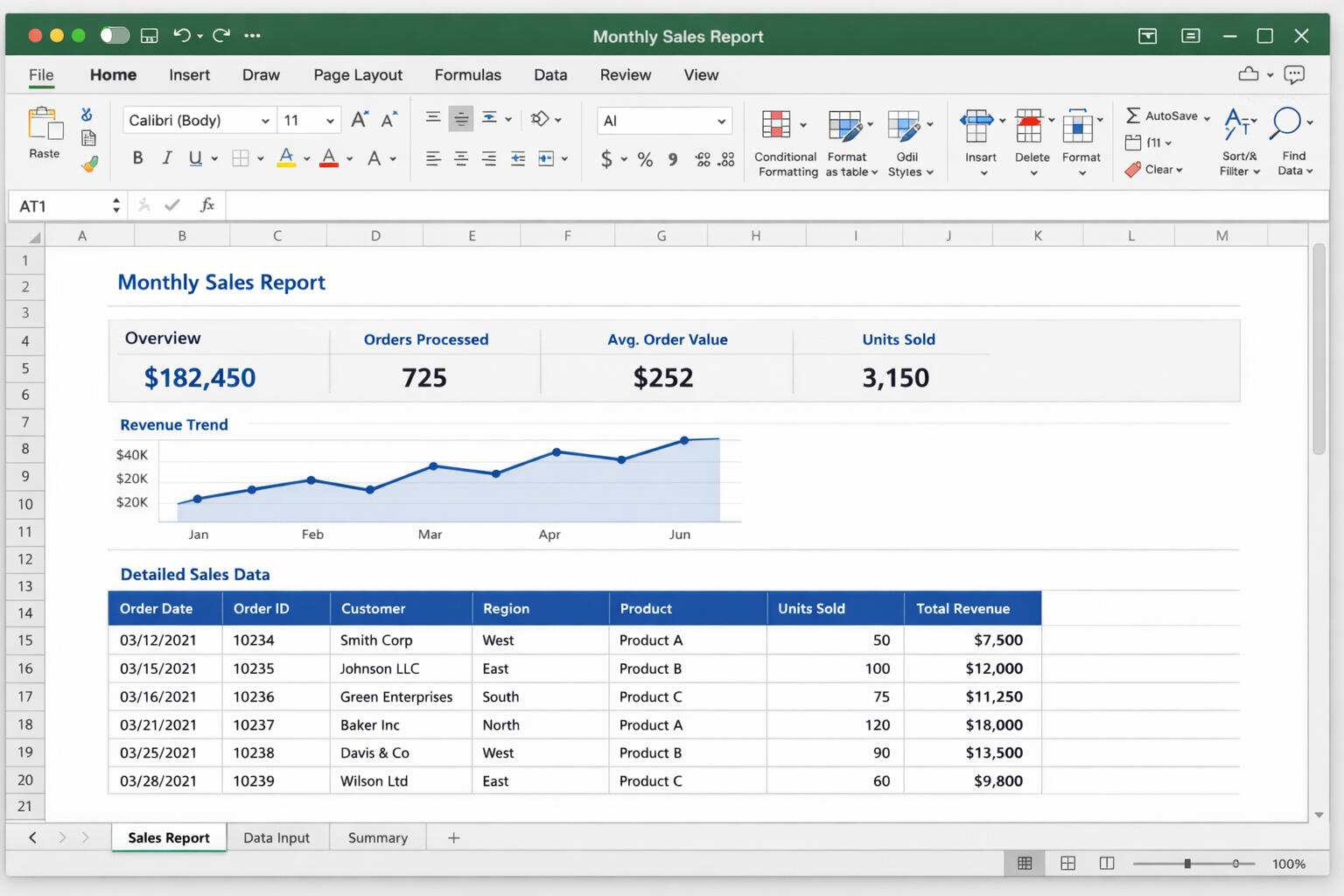Click the Clear button in ribbon
1344x896 pixels.
(1155, 170)
